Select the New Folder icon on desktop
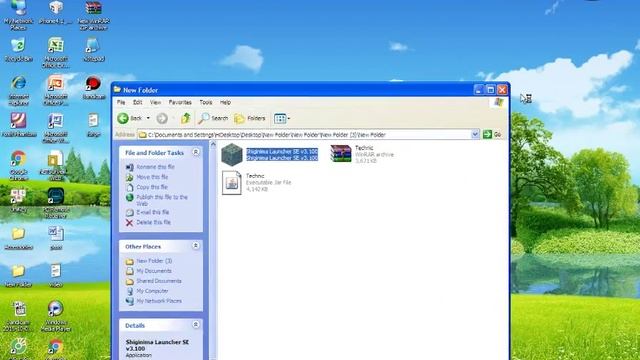Image resolution: width=640 pixels, height=360 pixels. pos(18,276)
